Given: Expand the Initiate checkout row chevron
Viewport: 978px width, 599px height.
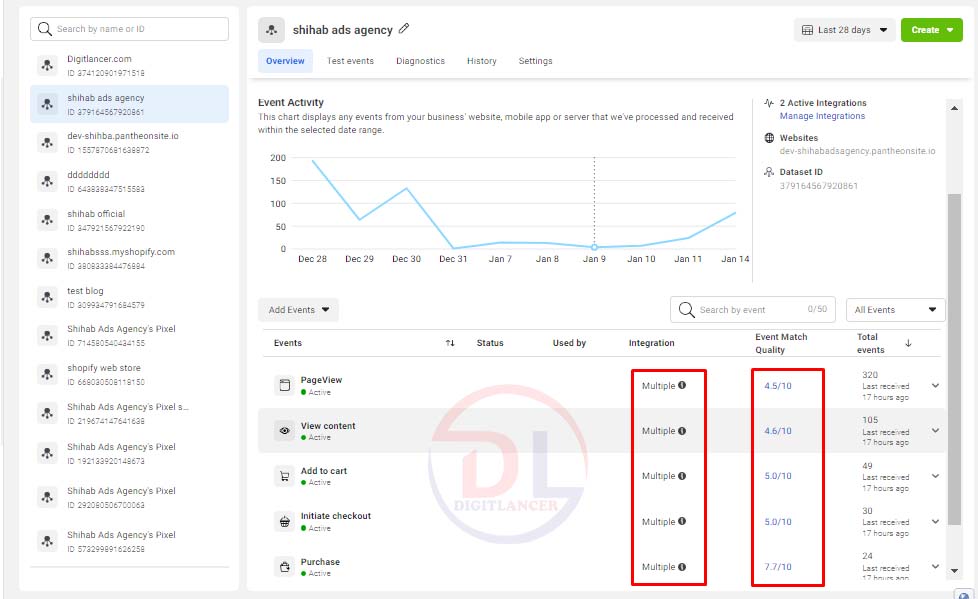Looking at the screenshot, I should pyautogui.click(x=936, y=522).
